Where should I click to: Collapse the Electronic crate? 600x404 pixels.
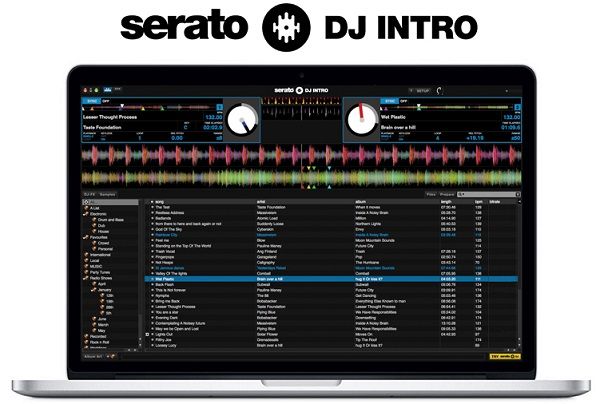coord(86,214)
